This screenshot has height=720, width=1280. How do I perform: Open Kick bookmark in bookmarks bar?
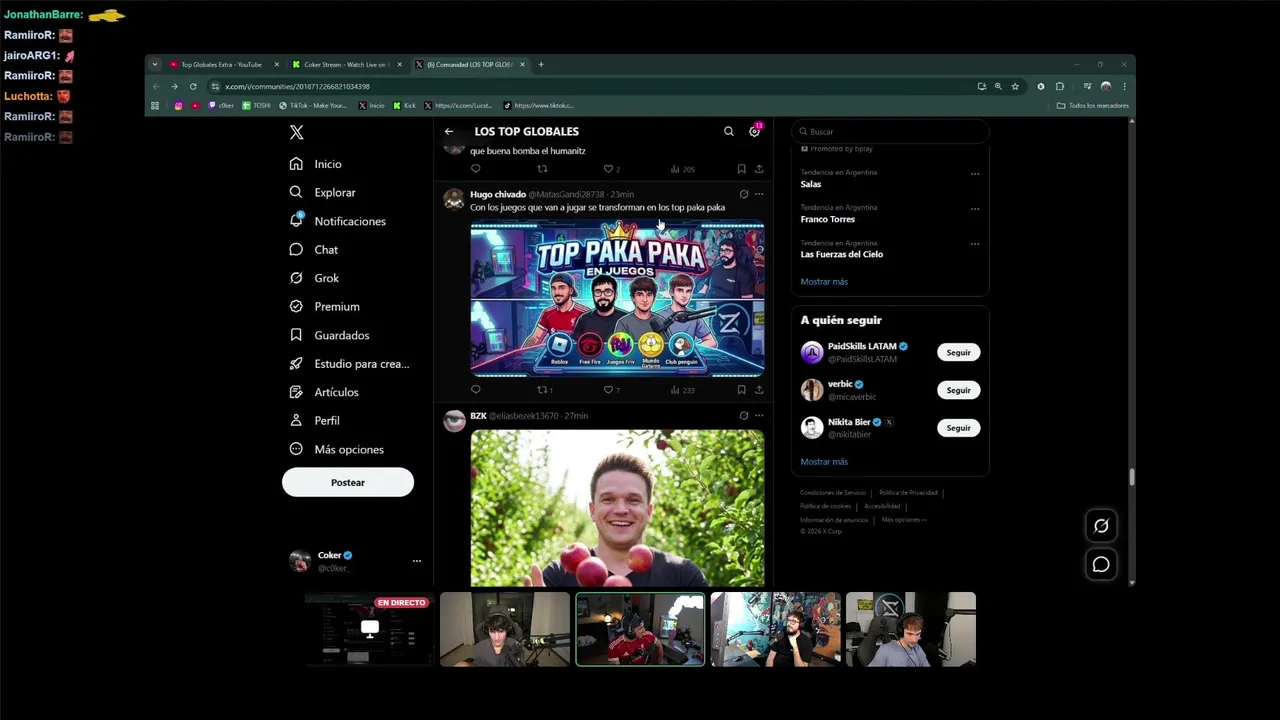tap(404, 105)
